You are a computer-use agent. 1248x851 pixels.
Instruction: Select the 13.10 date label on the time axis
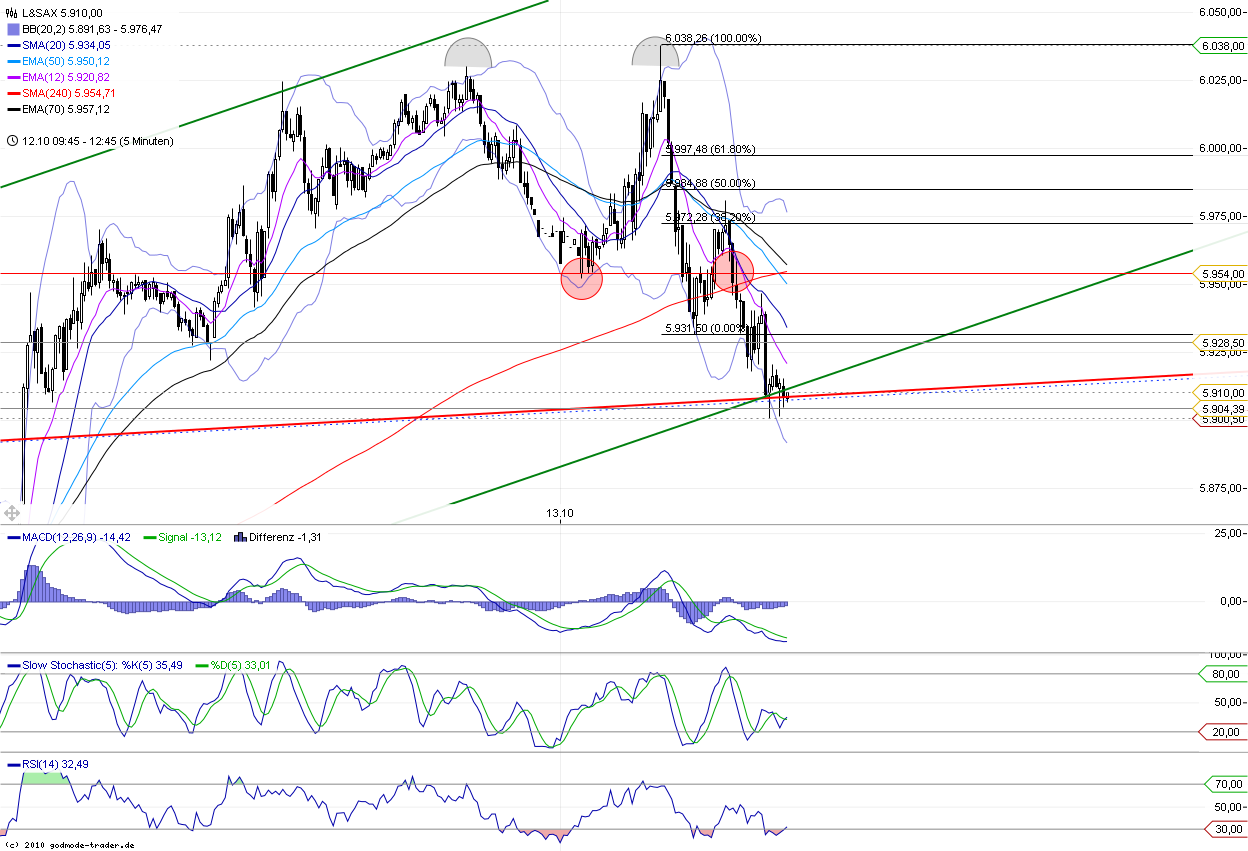[x=559, y=512]
